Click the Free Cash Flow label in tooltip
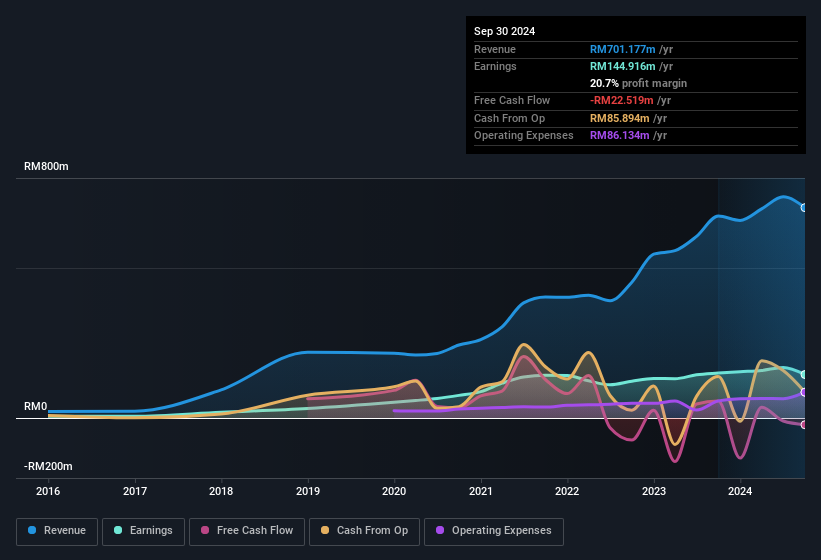Screen dimensions: 821x560 pos(512,100)
